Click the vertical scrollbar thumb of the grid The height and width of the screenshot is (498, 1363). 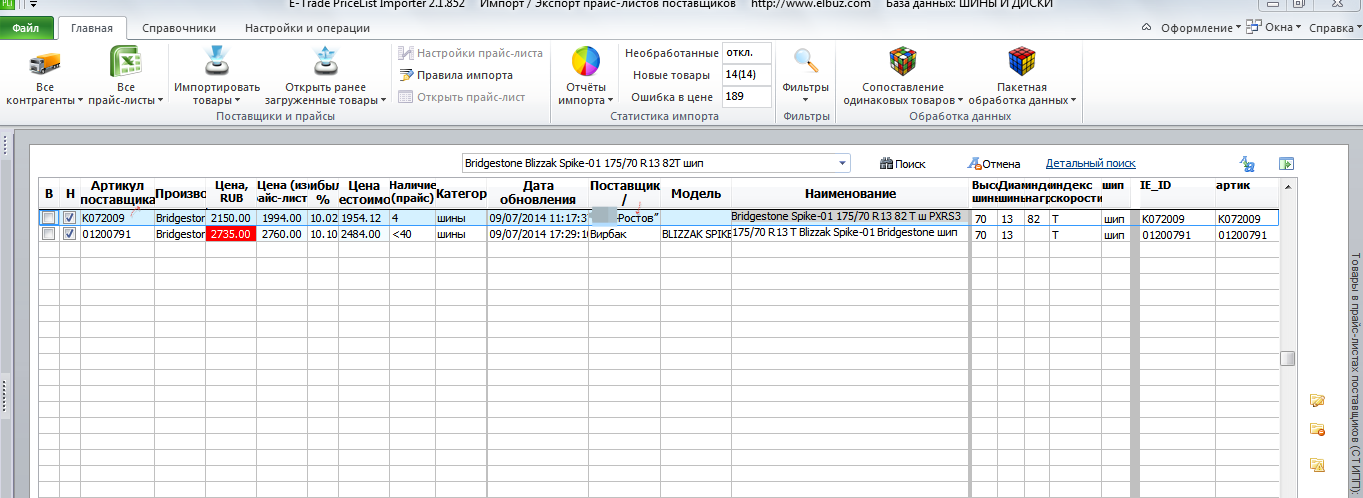1289,360
